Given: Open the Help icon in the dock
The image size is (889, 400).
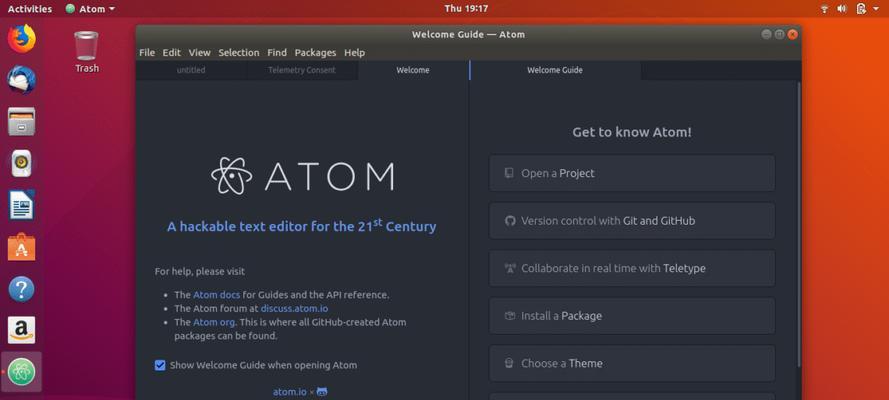Looking at the screenshot, I should 22,289.
